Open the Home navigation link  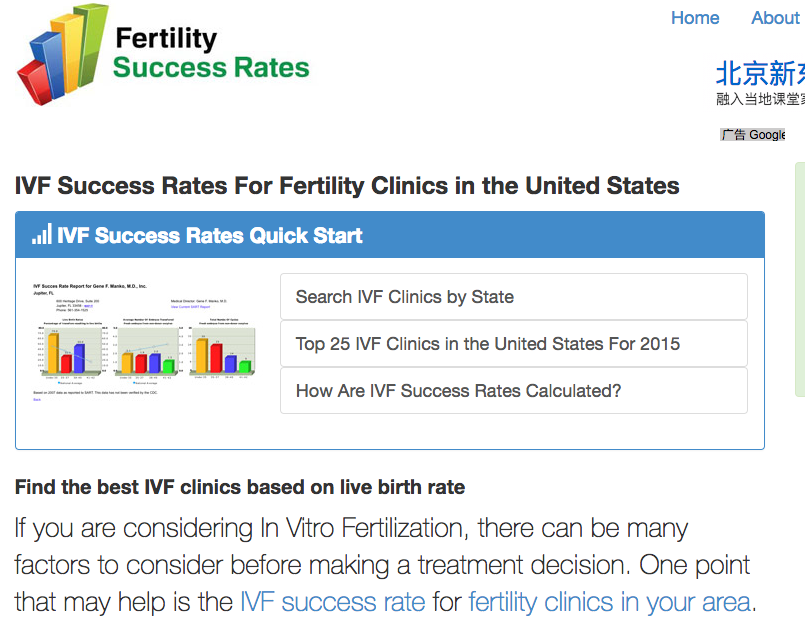(x=695, y=17)
